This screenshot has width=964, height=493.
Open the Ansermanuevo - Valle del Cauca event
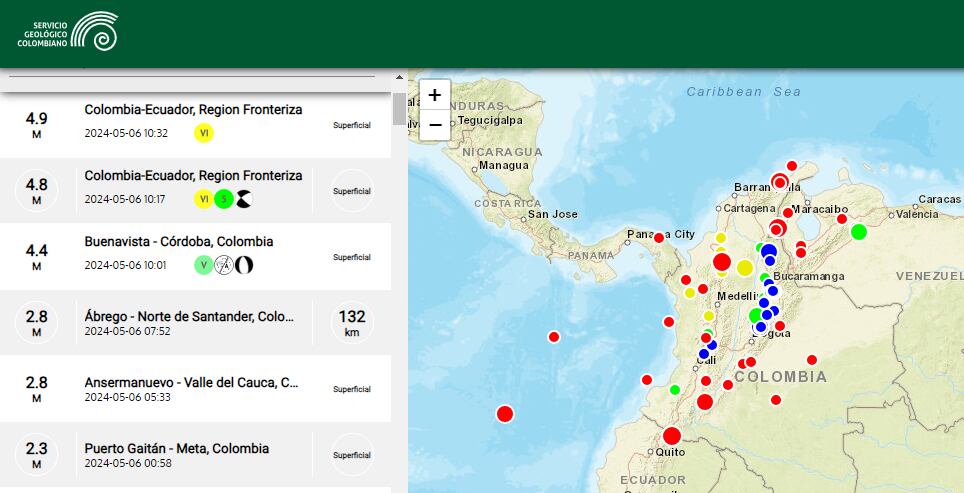[191, 383]
